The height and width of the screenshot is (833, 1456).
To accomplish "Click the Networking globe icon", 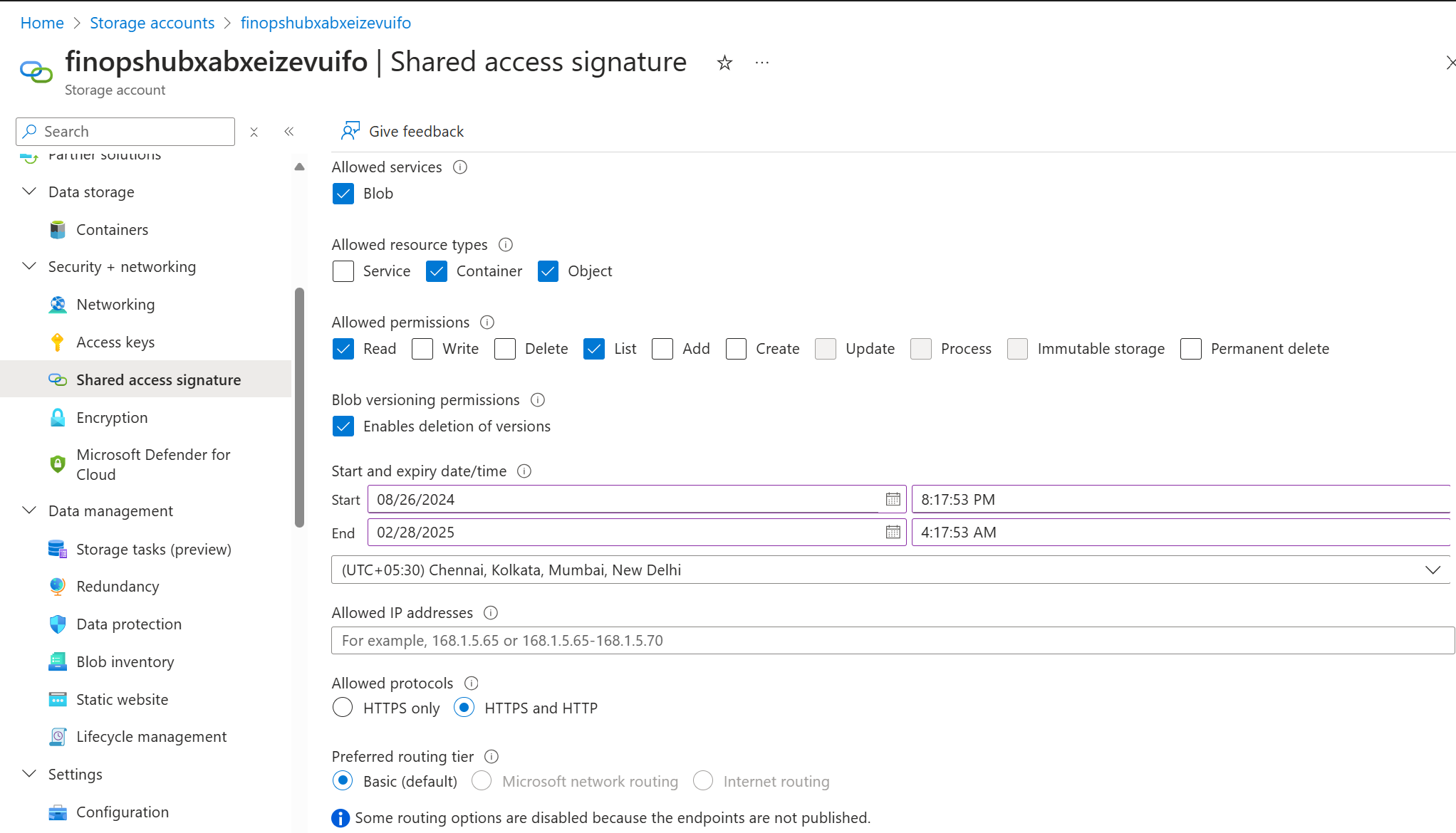I will (58, 305).
